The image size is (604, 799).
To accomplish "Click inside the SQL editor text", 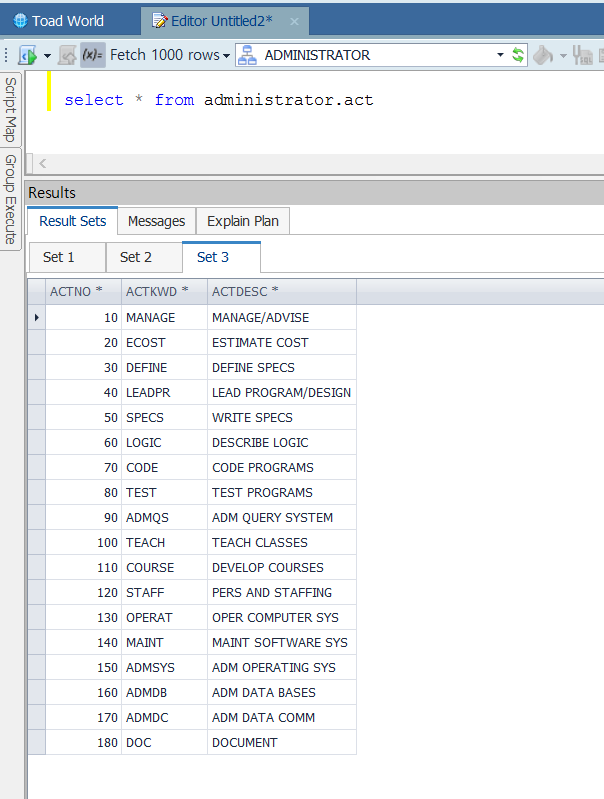I will tap(219, 100).
